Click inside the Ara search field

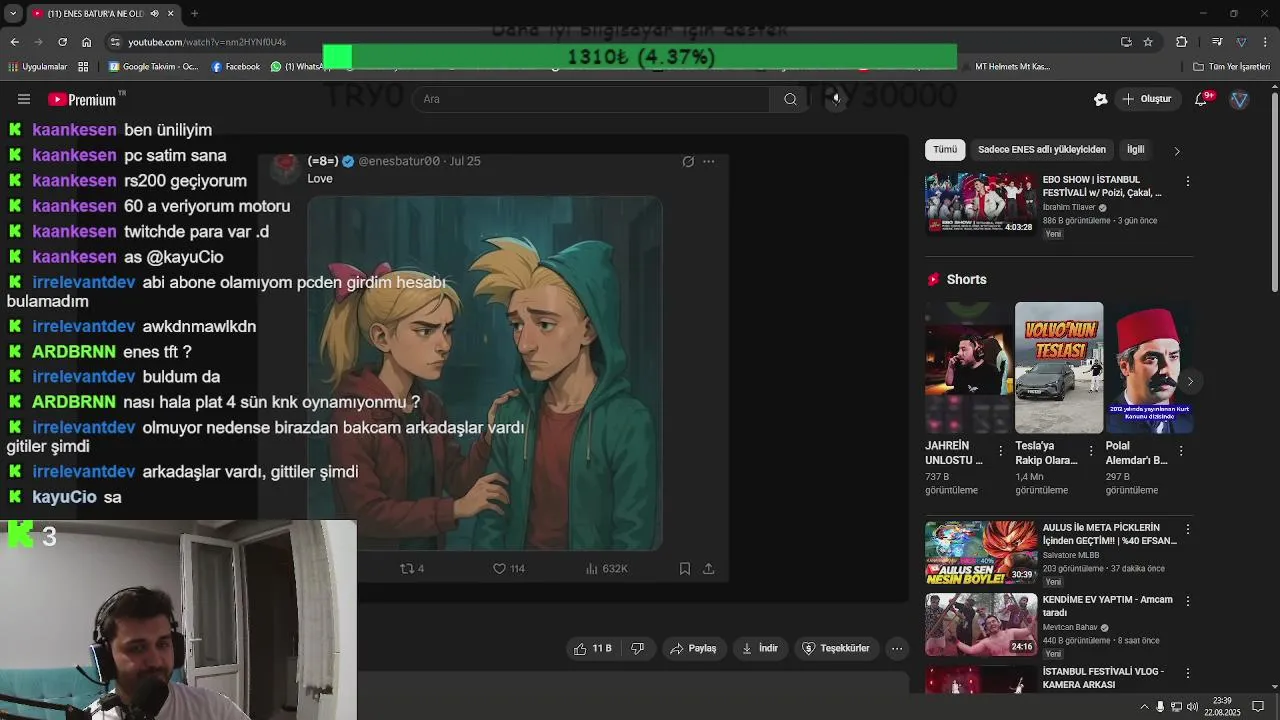pyautogui.click(x=590, y=99)
